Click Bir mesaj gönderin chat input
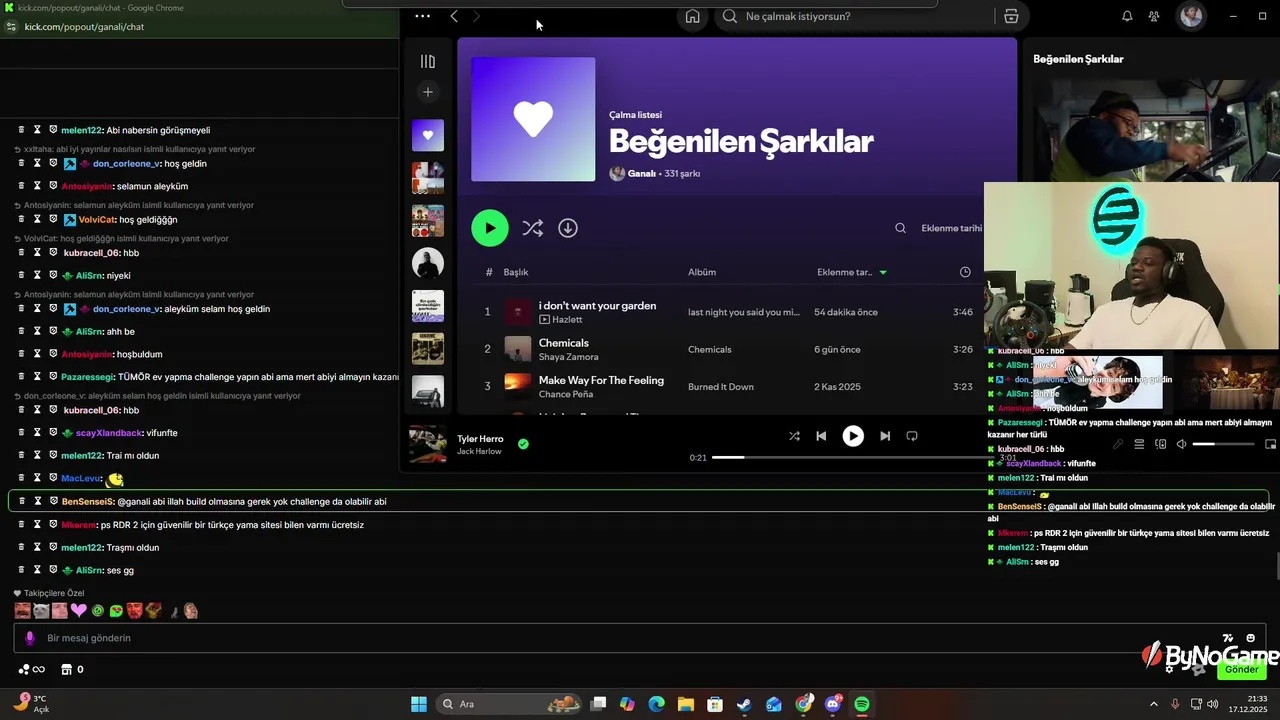 click(x=640, y=638)
